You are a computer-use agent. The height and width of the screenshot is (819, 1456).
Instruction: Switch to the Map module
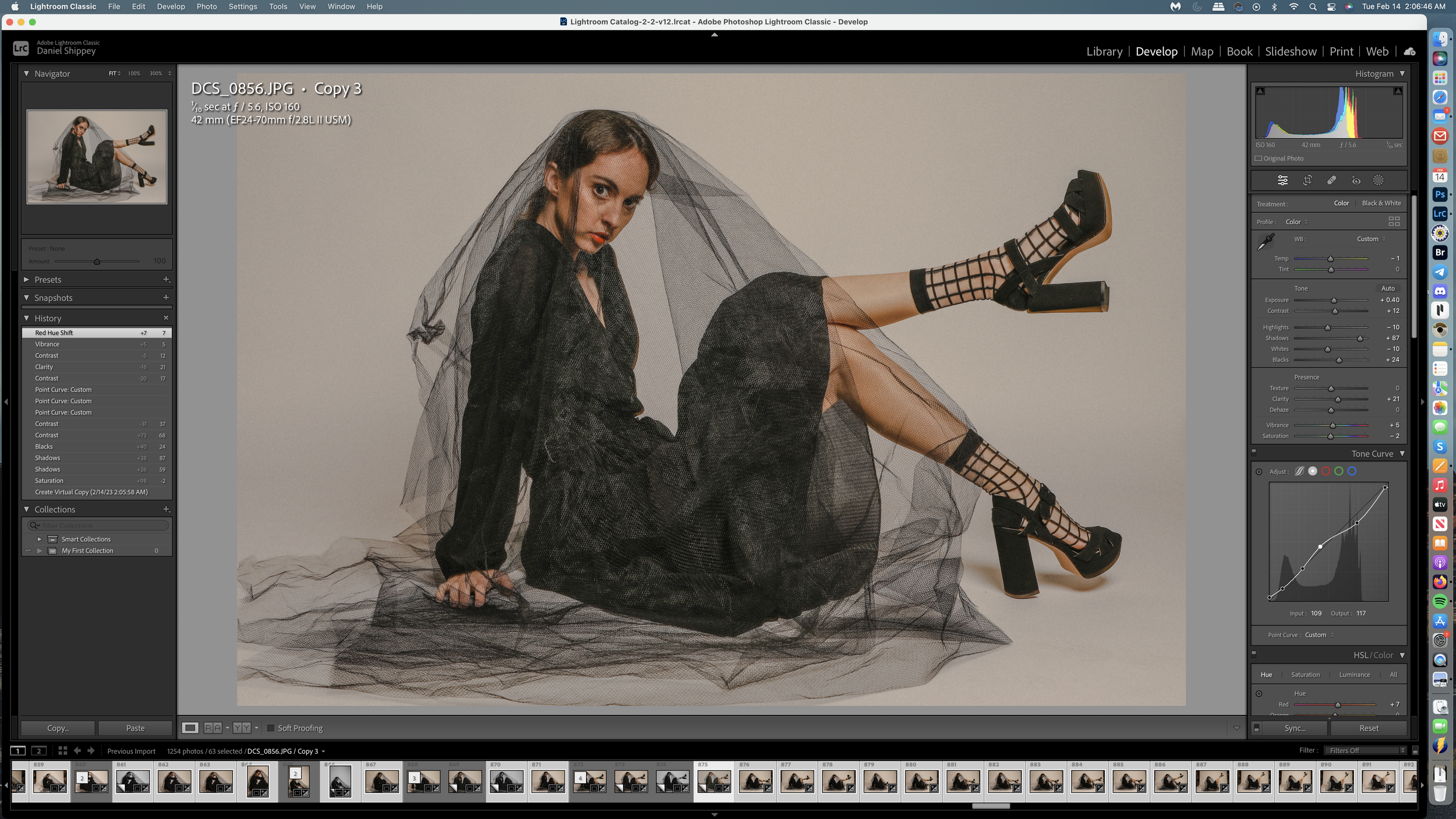click(1202, 51)
